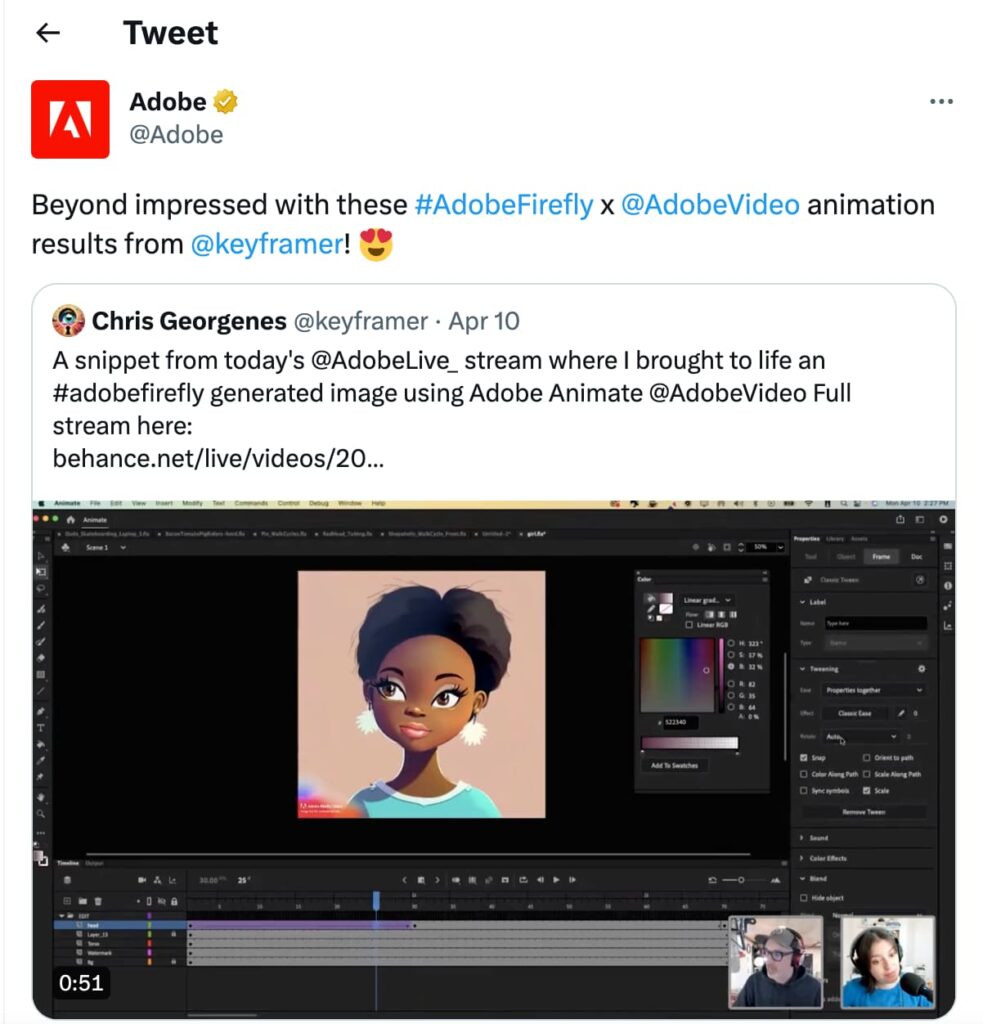
Task: Switch to the Frame properties tab
Action: (881, 556)
